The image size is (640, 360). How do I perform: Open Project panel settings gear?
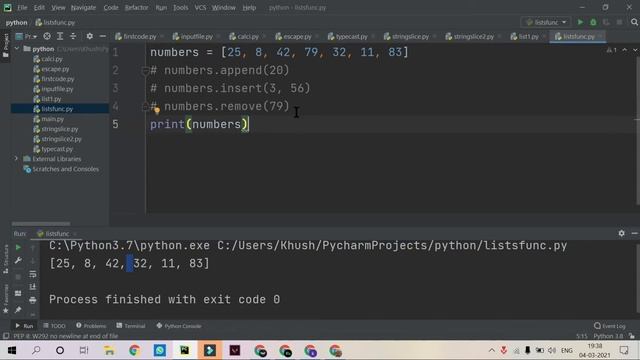(89, 36)
